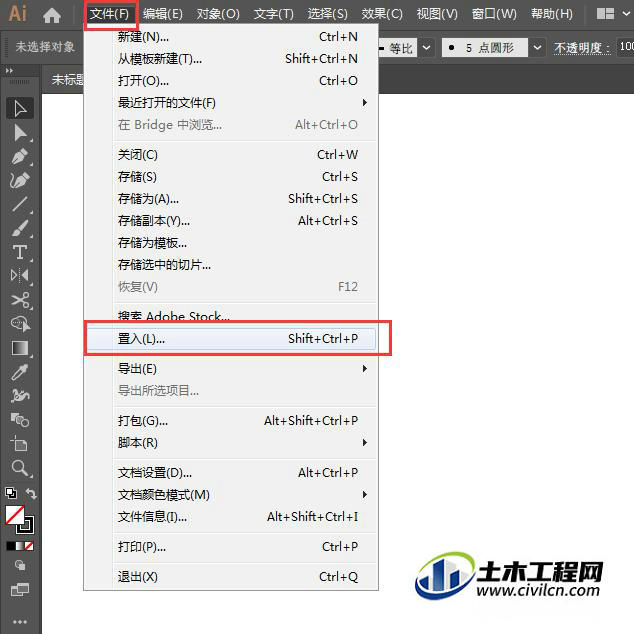The width and height of the screenshot is (634, 634).
Task: Select the Artboard tool
Action: pos(20,444)
